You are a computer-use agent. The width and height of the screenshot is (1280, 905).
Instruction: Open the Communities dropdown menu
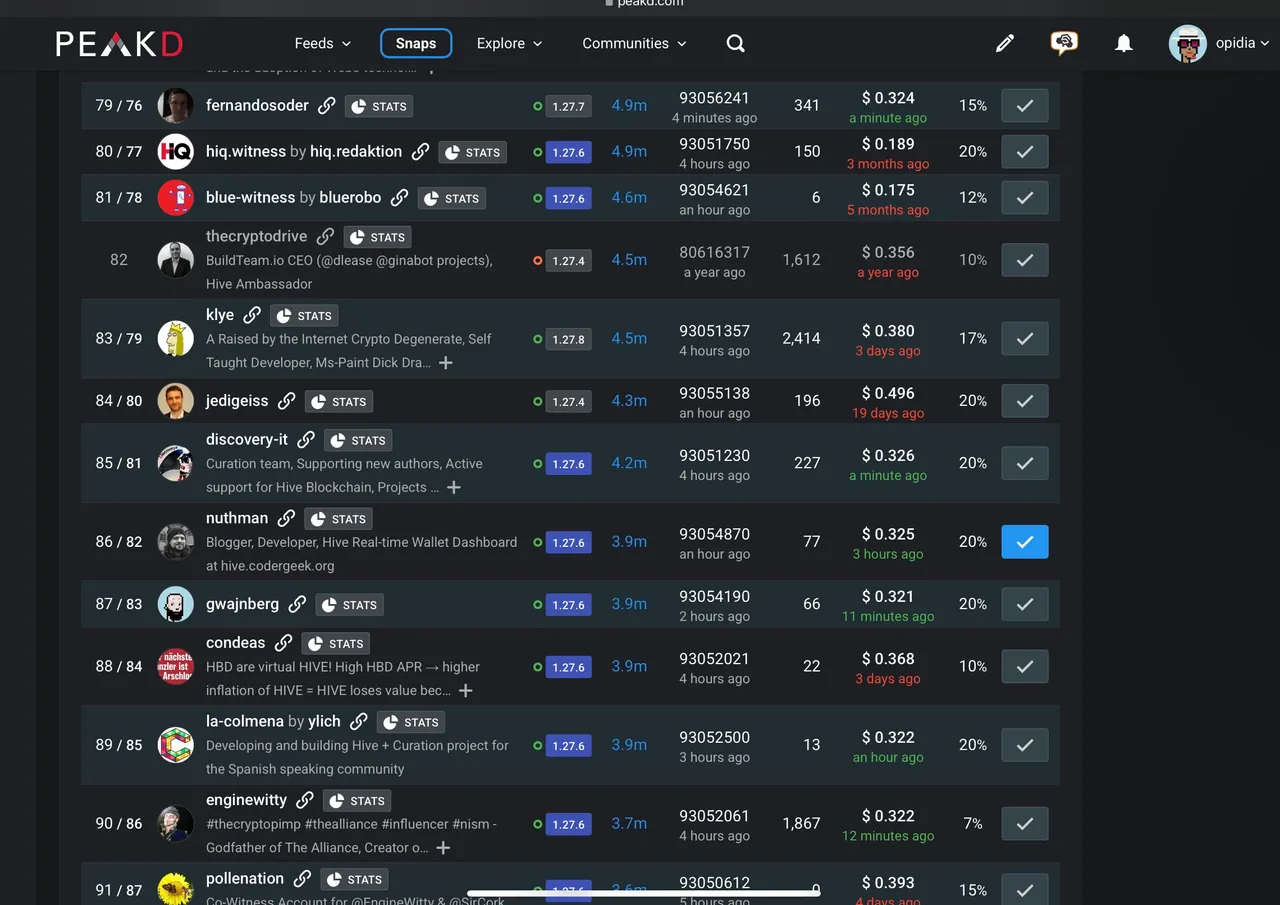pyautogui.click(x=635, y=43)
